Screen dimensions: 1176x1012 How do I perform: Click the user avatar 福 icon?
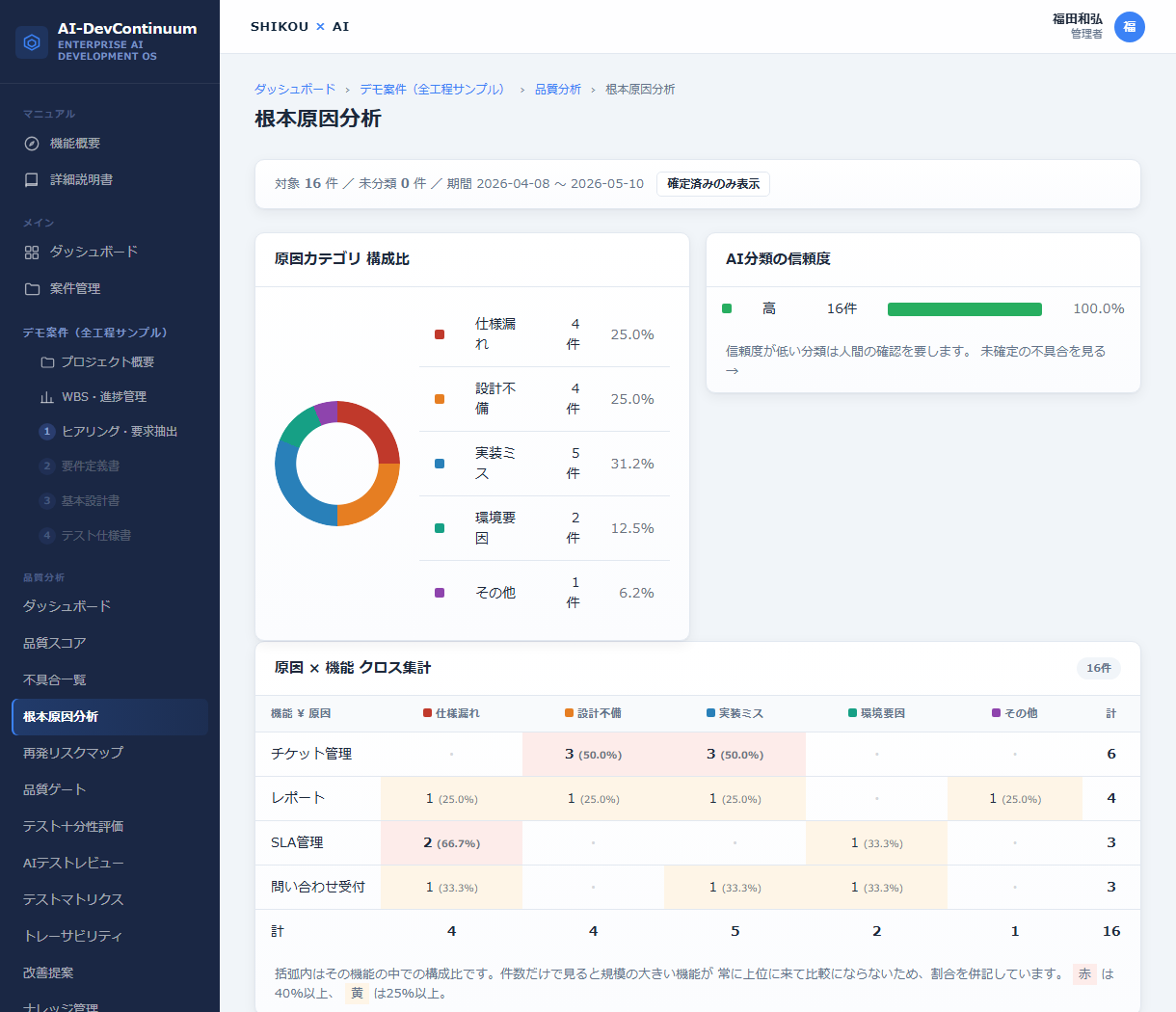[x=1130, y=27]
